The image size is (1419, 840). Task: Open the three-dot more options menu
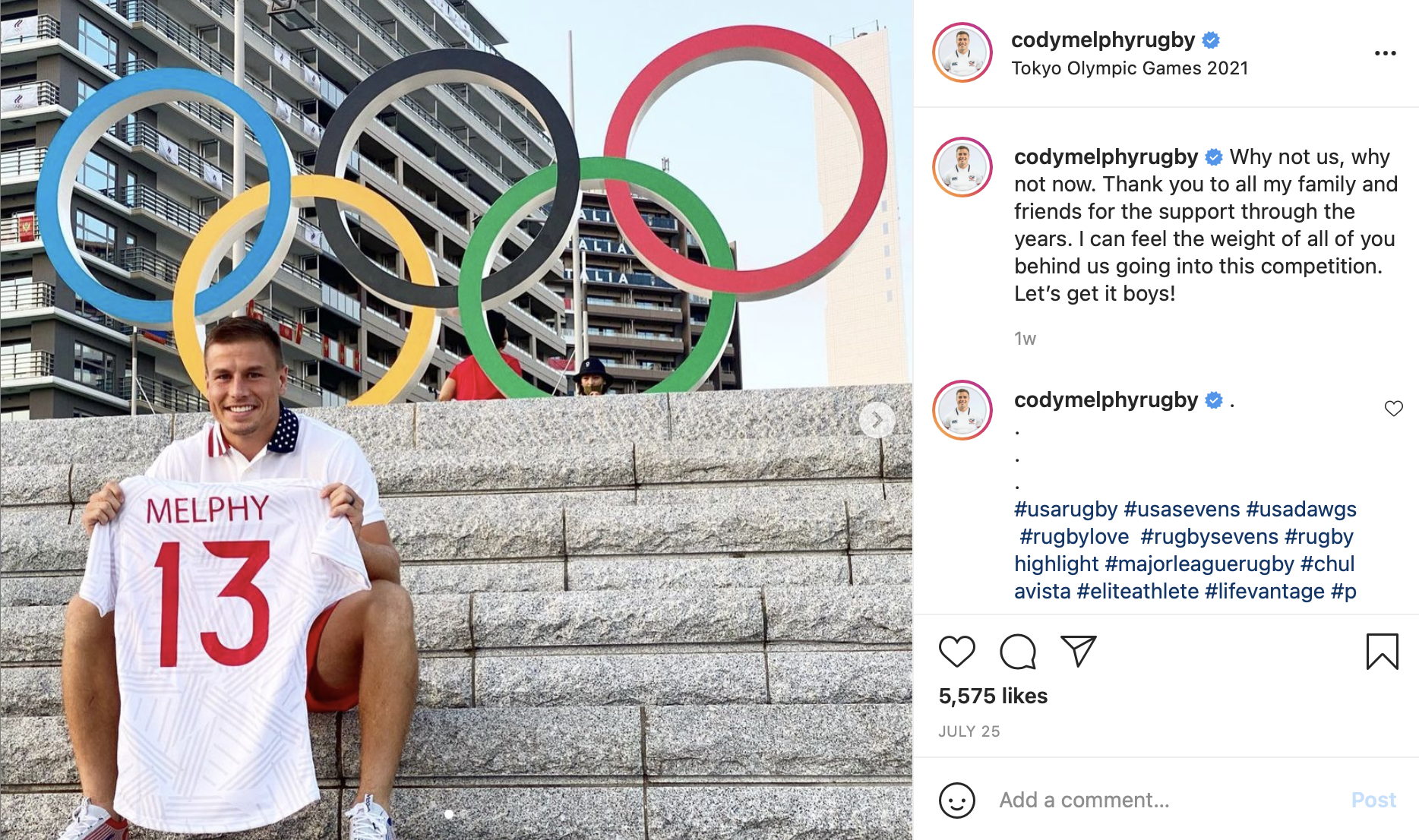(x=1385, y=53)
